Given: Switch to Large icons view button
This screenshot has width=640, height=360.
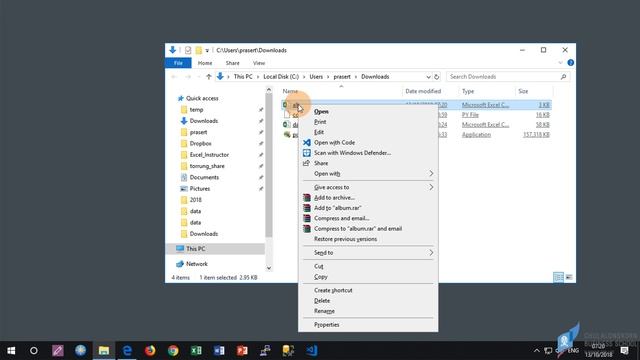Looking at the screenshot, I should (569, 277).
